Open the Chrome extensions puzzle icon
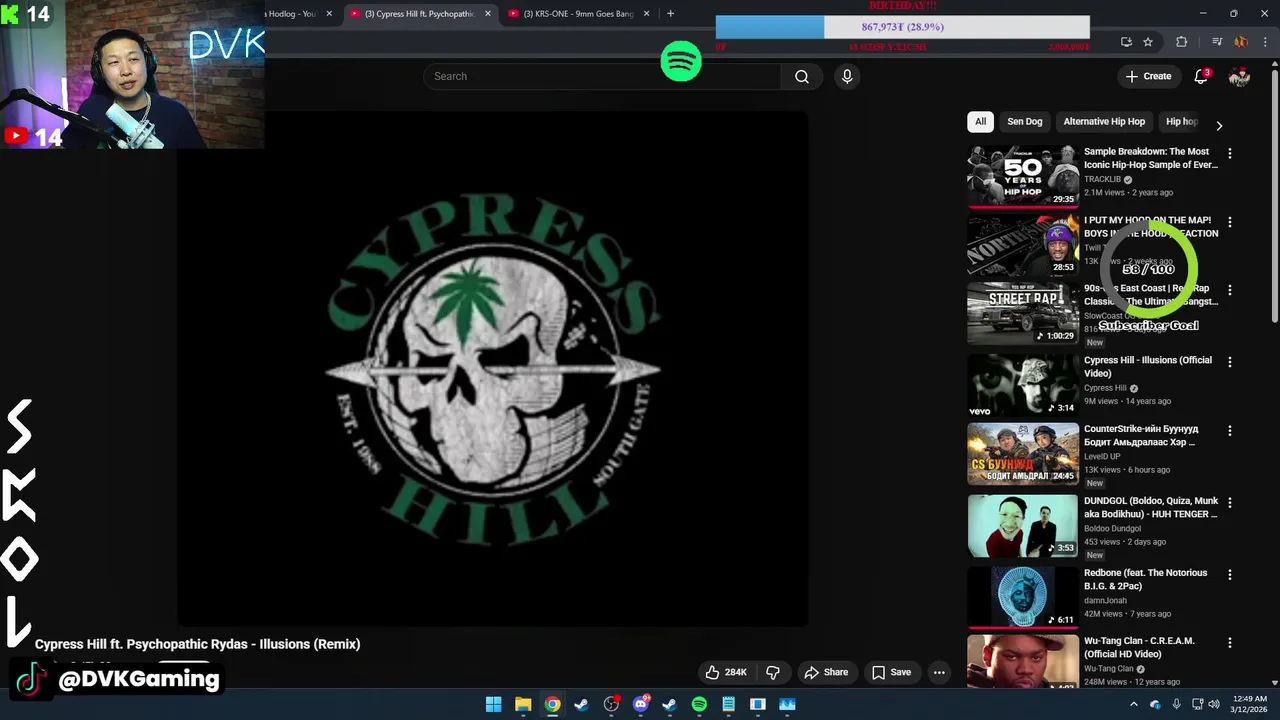This screenshot has height=720, width=1280. [x=1182, y=42]
